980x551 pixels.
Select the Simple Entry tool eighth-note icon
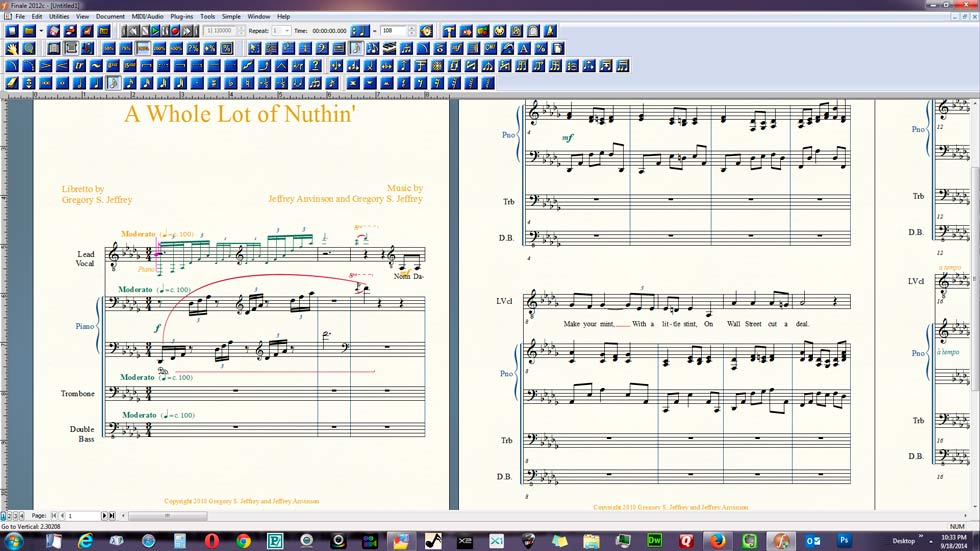(x=356, y=48)
